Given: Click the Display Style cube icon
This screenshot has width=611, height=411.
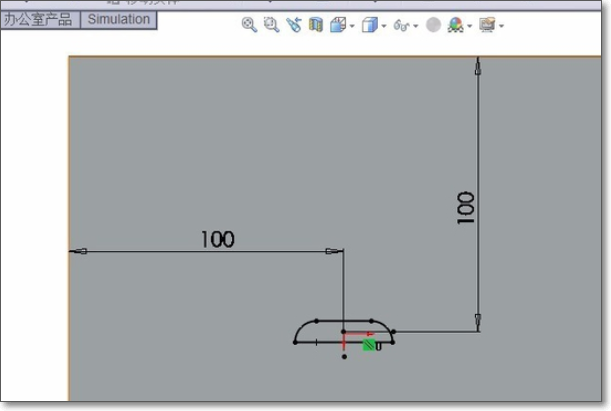Looking at the screenshot, I should (369, 25).
